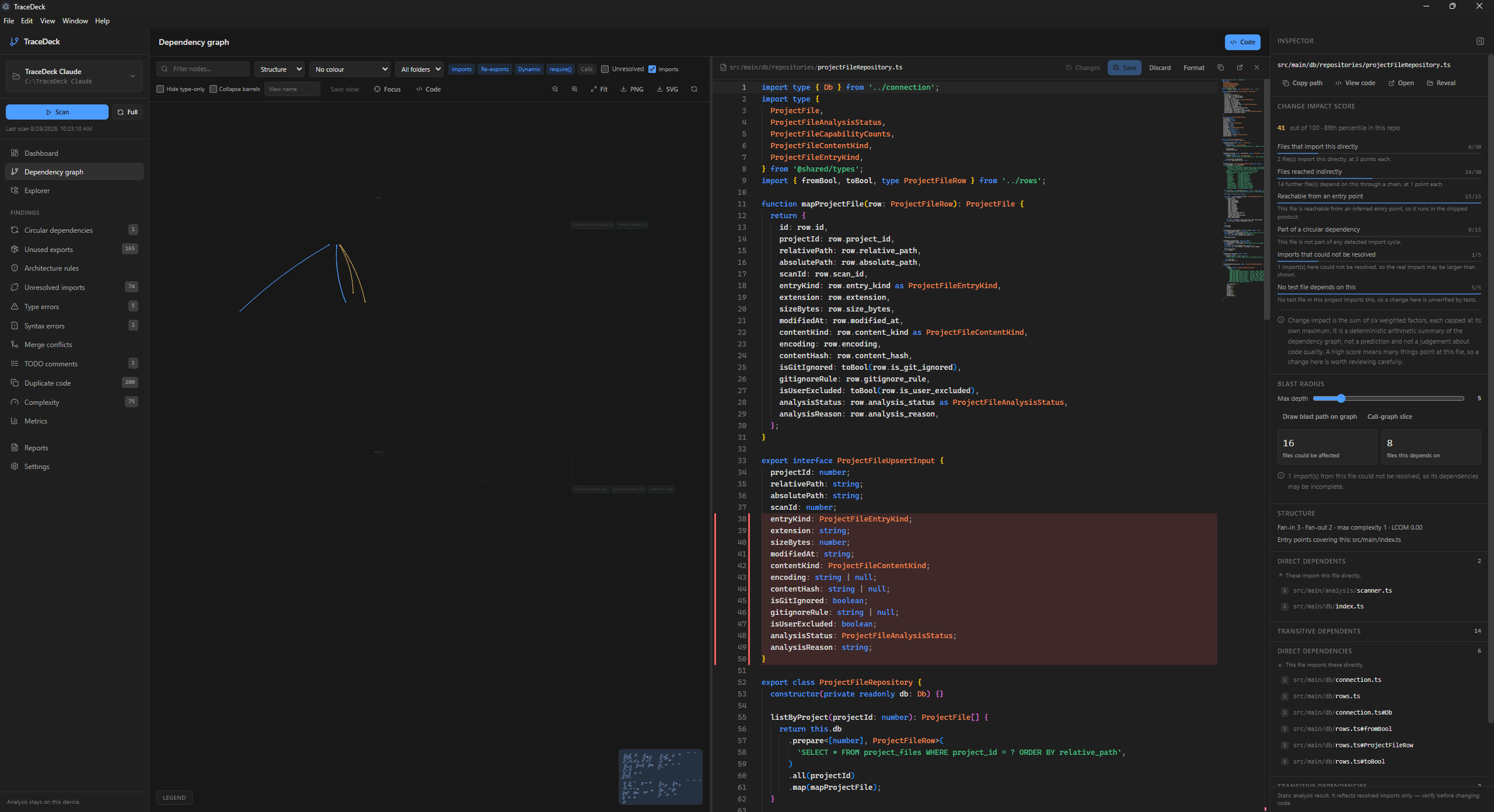Enable Hide type-only checkbox
The width and height of the screenshot is (1494, 812).
(x=160, y=89)
